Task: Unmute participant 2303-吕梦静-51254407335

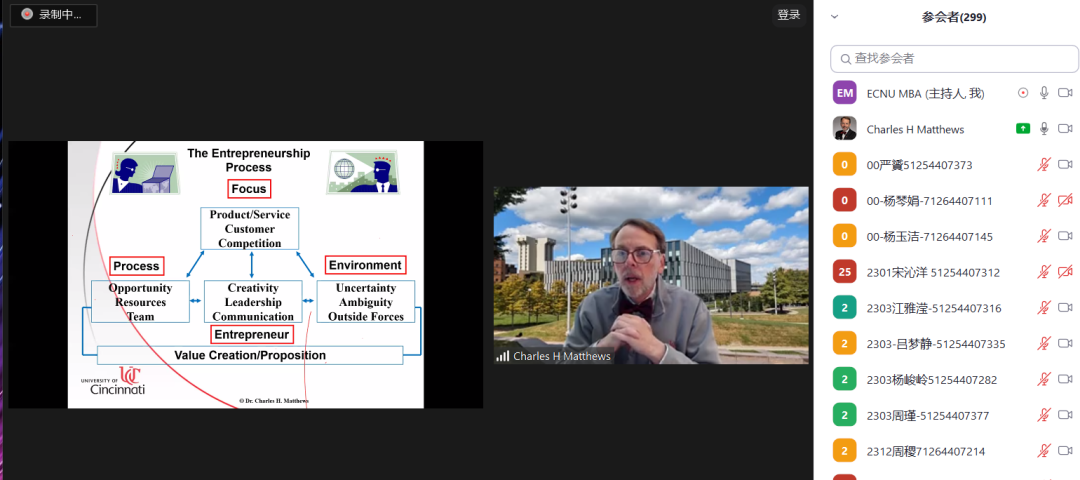Action: (x=1044, y=344)
